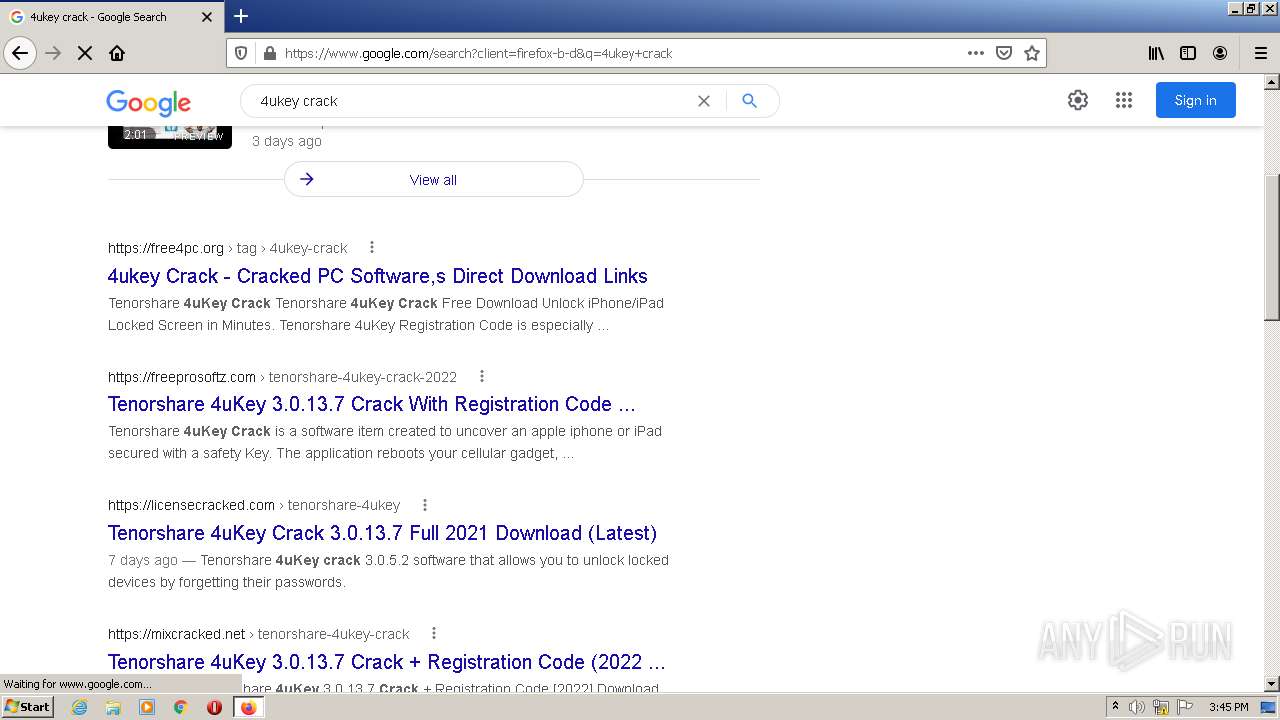Launch Chrome from taskbar
Viewport: 1280px width, 720px height.
click(x=181, y=707)
